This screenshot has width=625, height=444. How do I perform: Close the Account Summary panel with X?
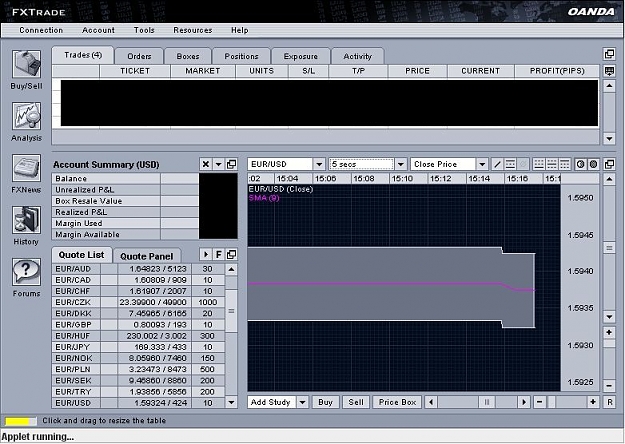[206, 164]
